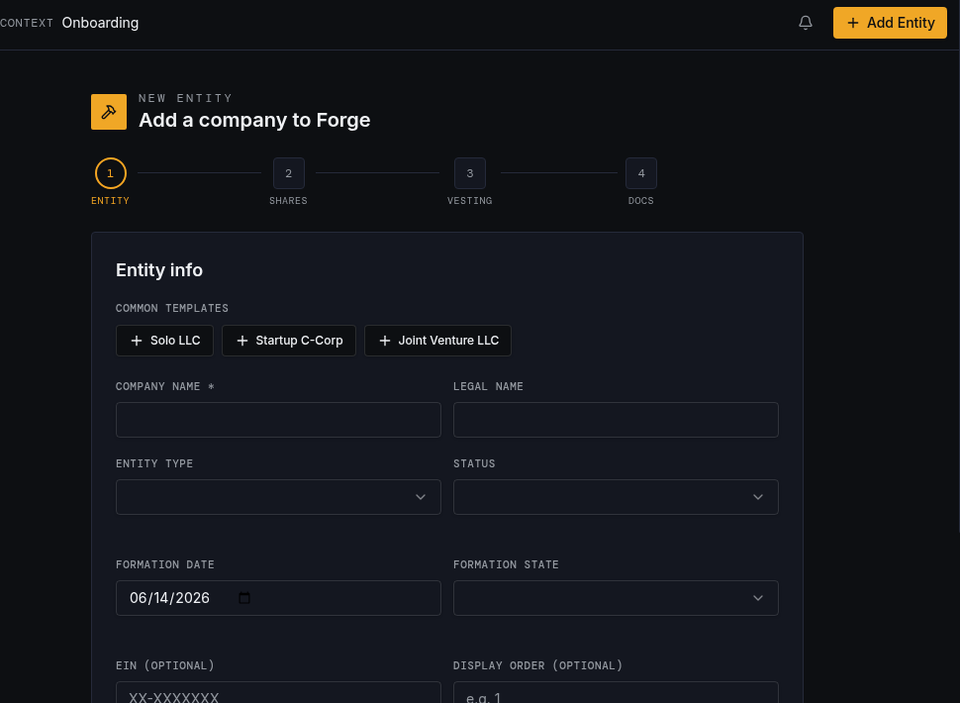The image size is (960, 703).
Task: Click the Common Templates label
Action: click(172, 308)
